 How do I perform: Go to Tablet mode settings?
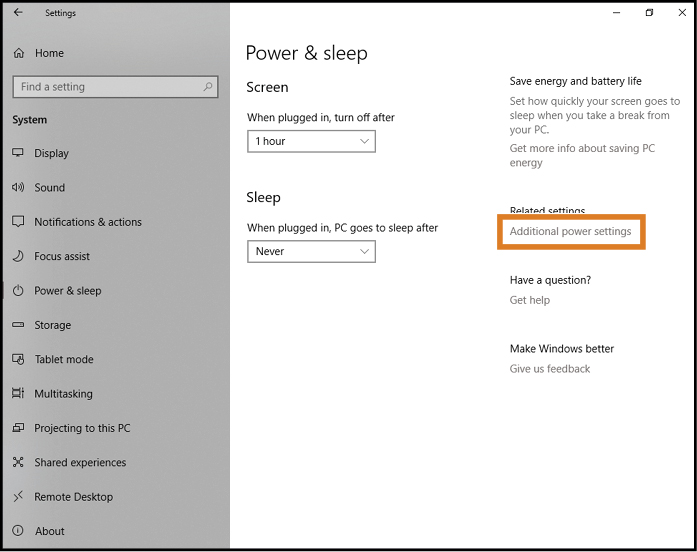[64, 359]
